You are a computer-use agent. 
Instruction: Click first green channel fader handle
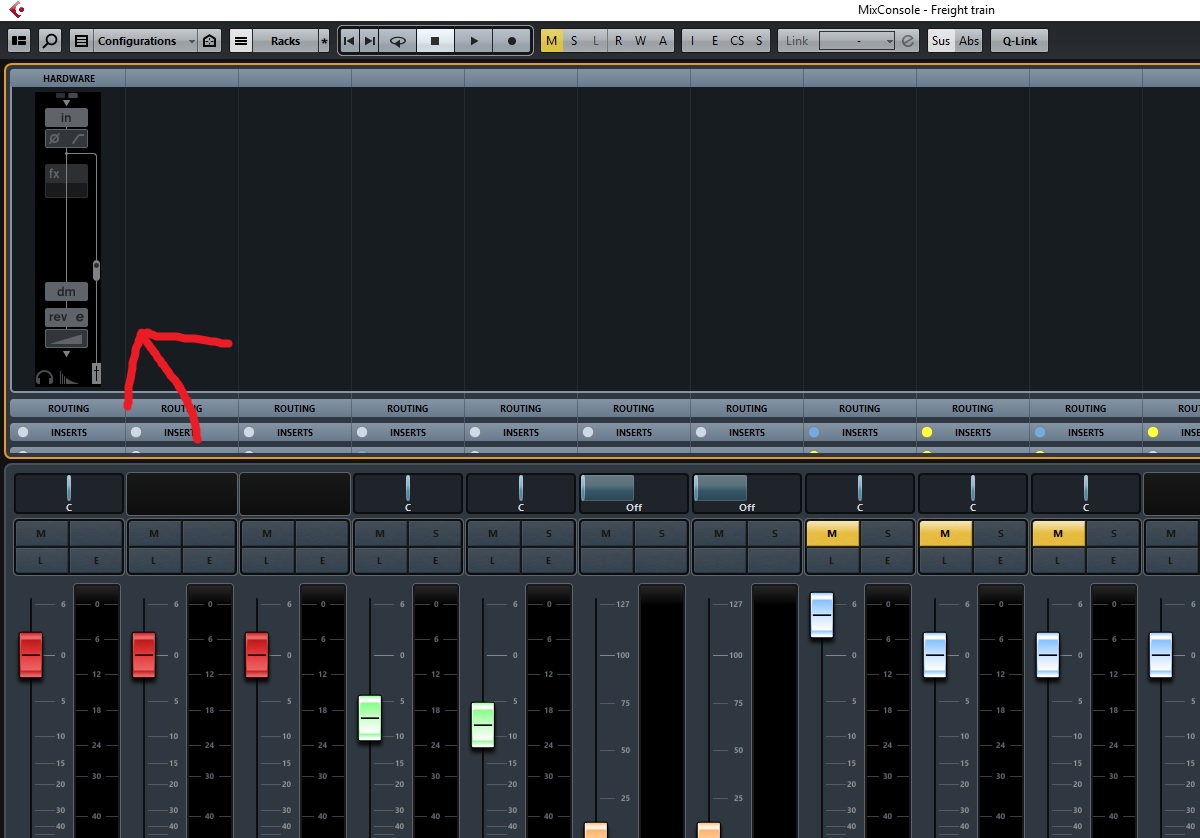pyautogui.click(x=370, y=718)
